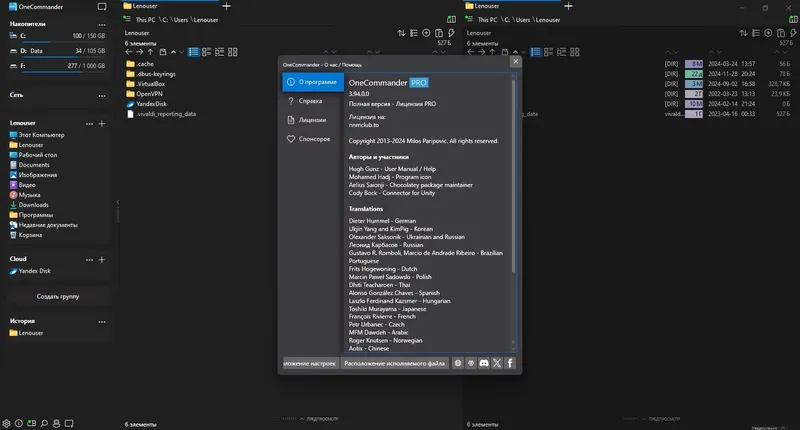800x430 pixels.
Task: Open the 'Спонсоров' tab
Action: tap(313, 139)
